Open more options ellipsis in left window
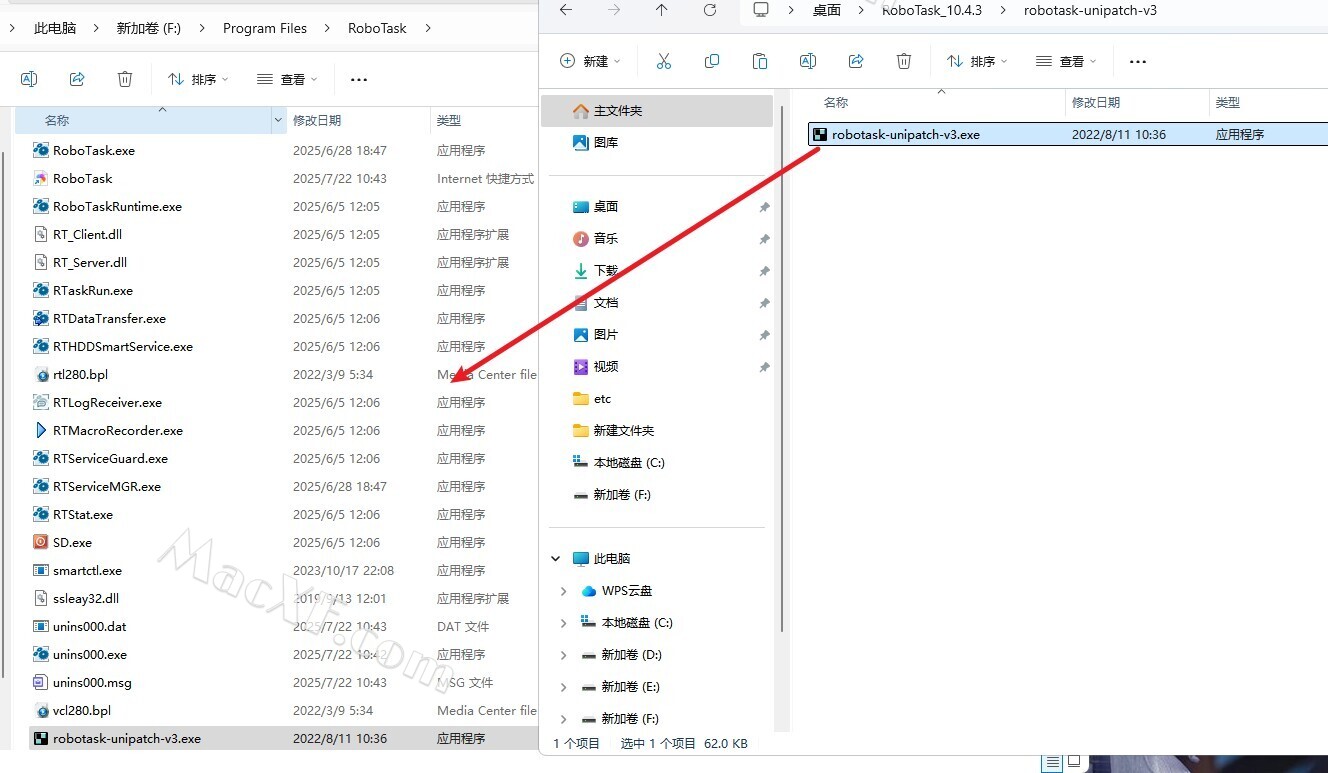The width and height of the screenshot is (1328, 773). point(359,79)
